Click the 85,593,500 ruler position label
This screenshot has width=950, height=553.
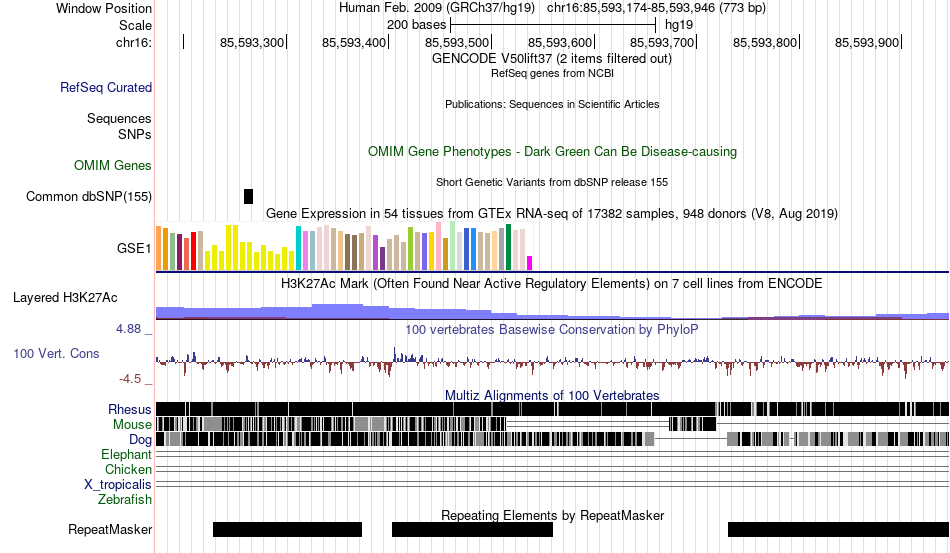point(457,42)
